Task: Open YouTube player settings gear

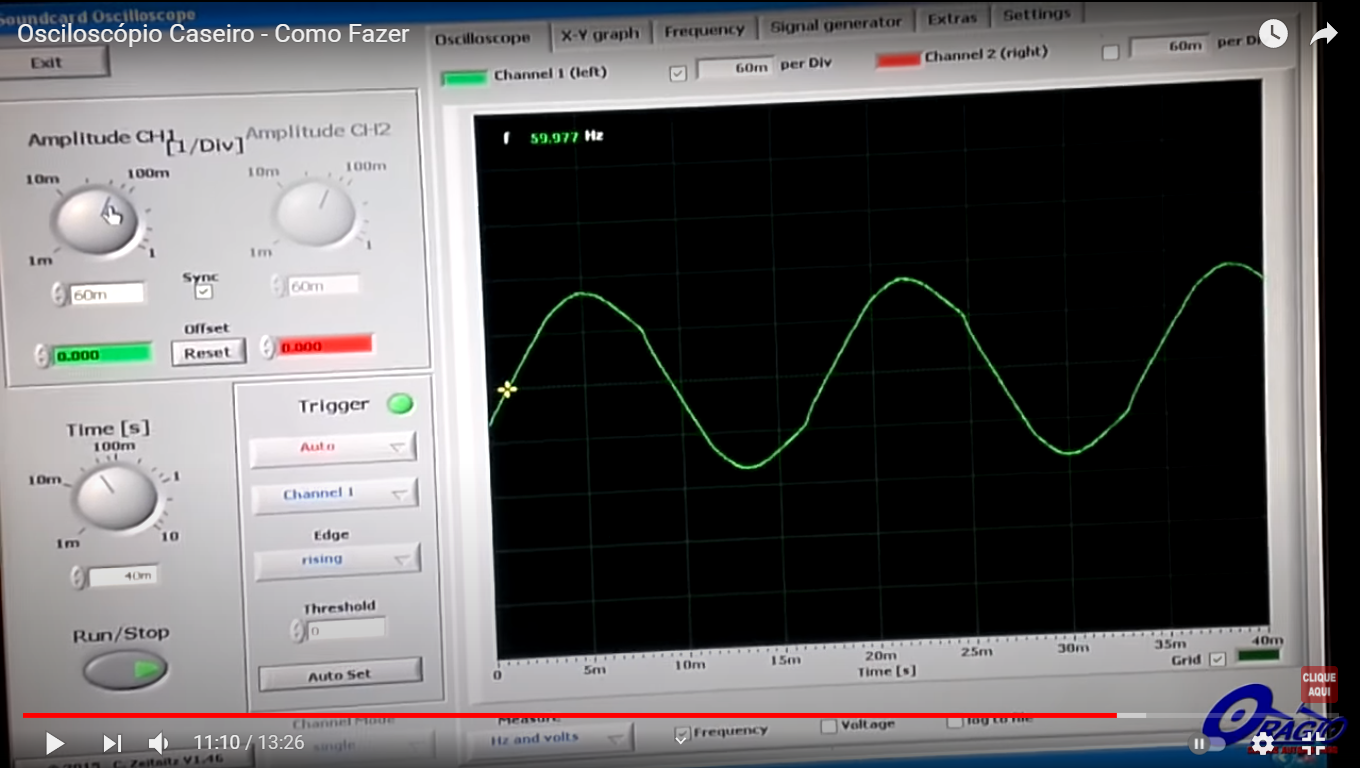Action: click(1263, 743)
